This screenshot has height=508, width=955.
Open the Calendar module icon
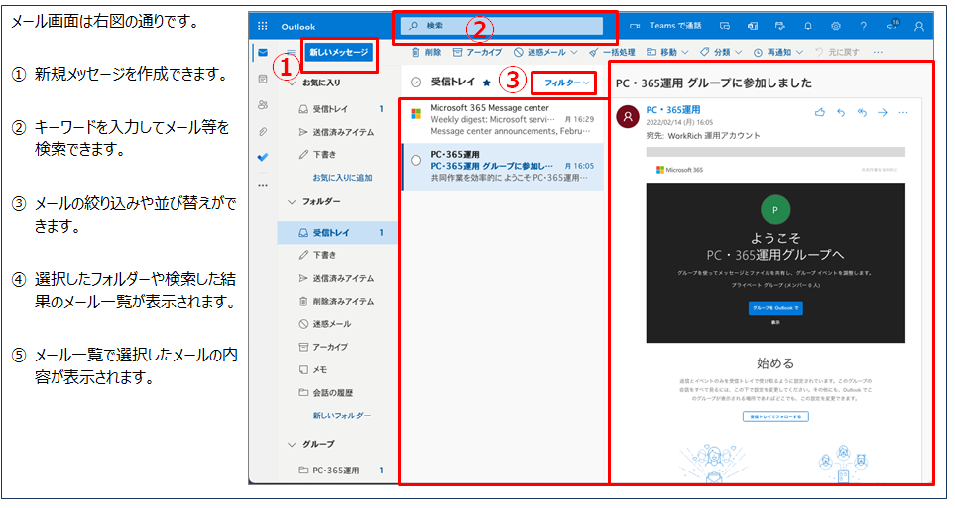263,79
